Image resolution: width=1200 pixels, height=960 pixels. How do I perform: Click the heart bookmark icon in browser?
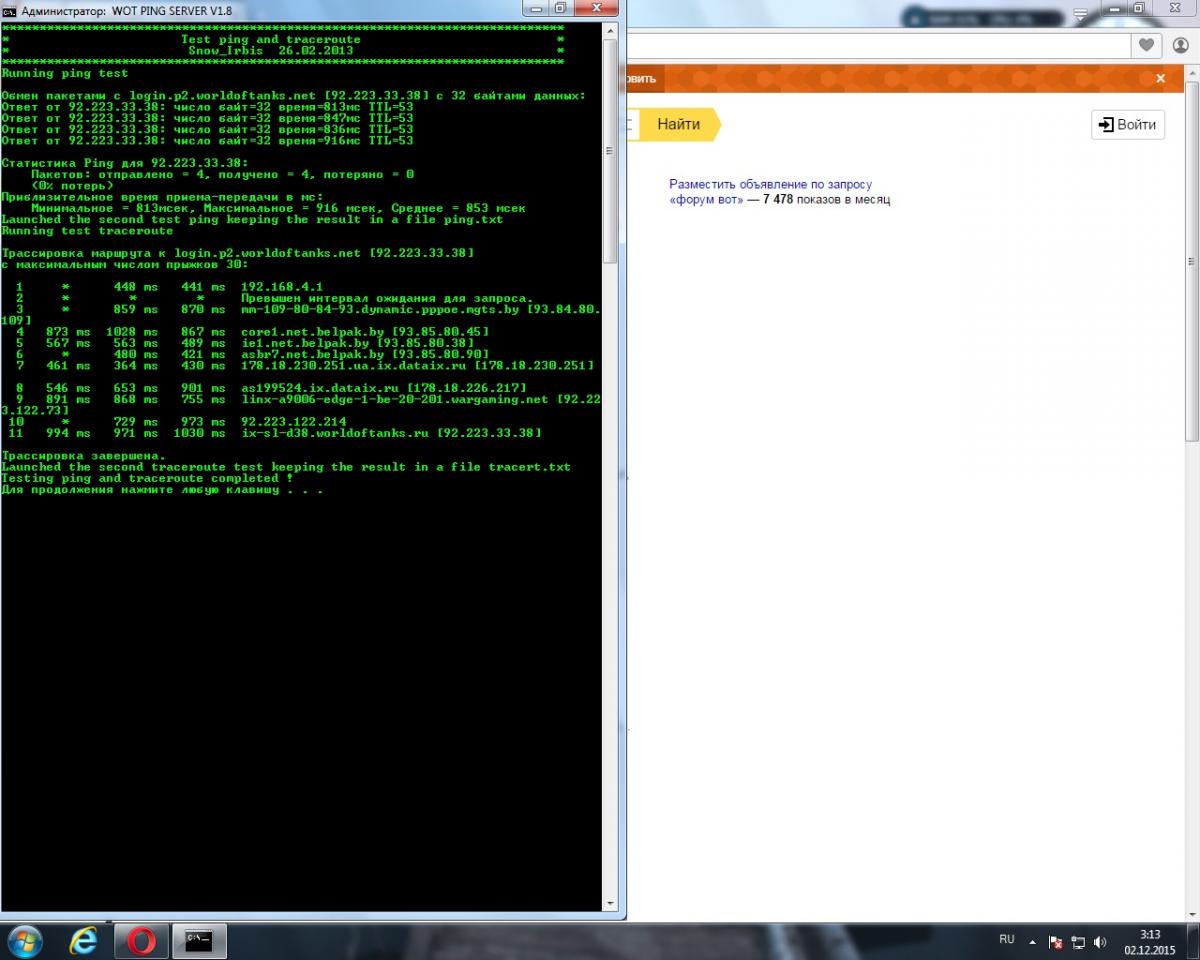[1146, 45]
